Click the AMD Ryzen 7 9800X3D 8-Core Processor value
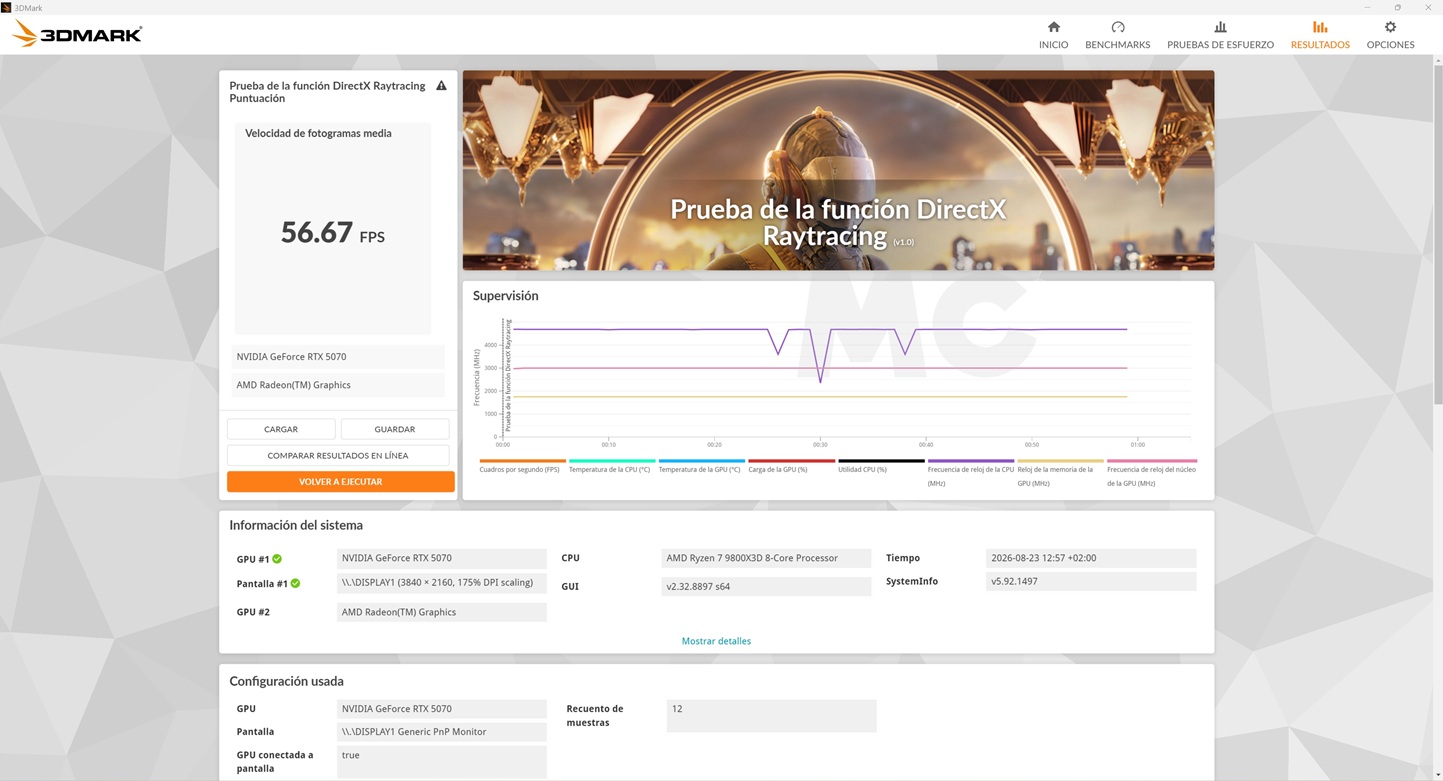 click(x=766, y=558)
